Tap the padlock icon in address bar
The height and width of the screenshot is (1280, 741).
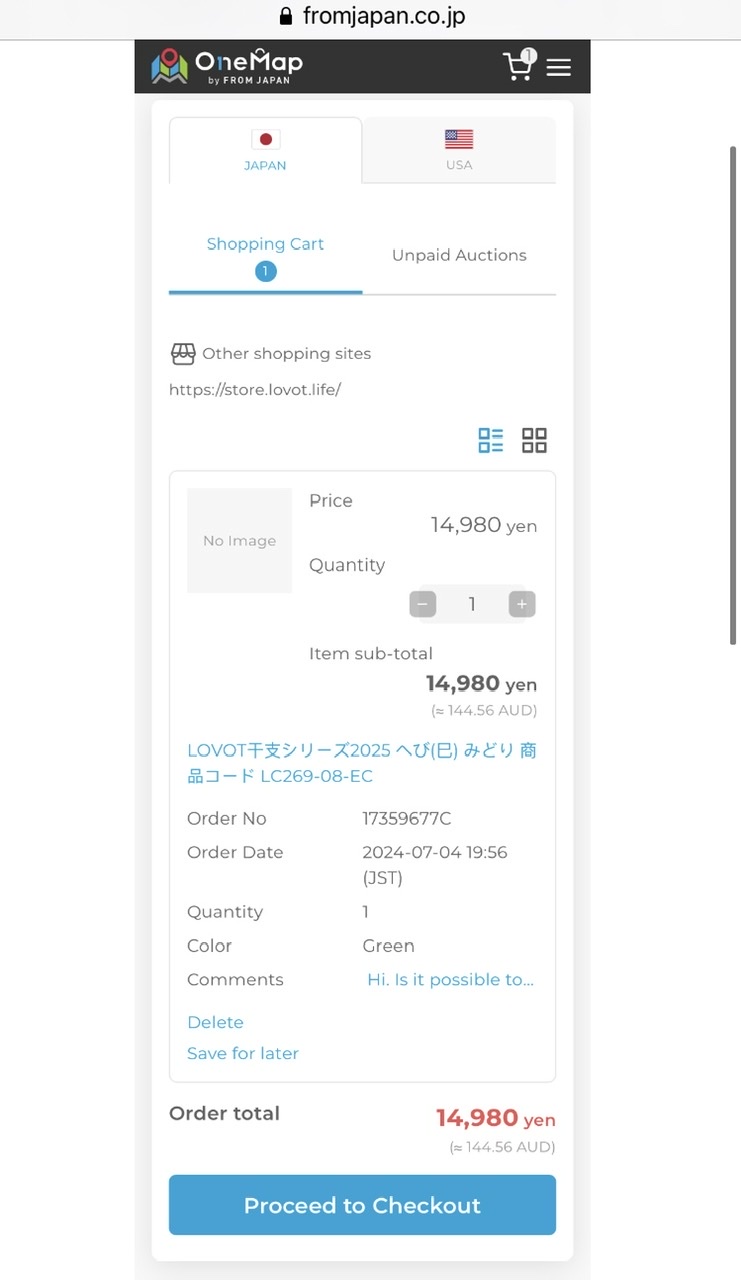point(286,17)
